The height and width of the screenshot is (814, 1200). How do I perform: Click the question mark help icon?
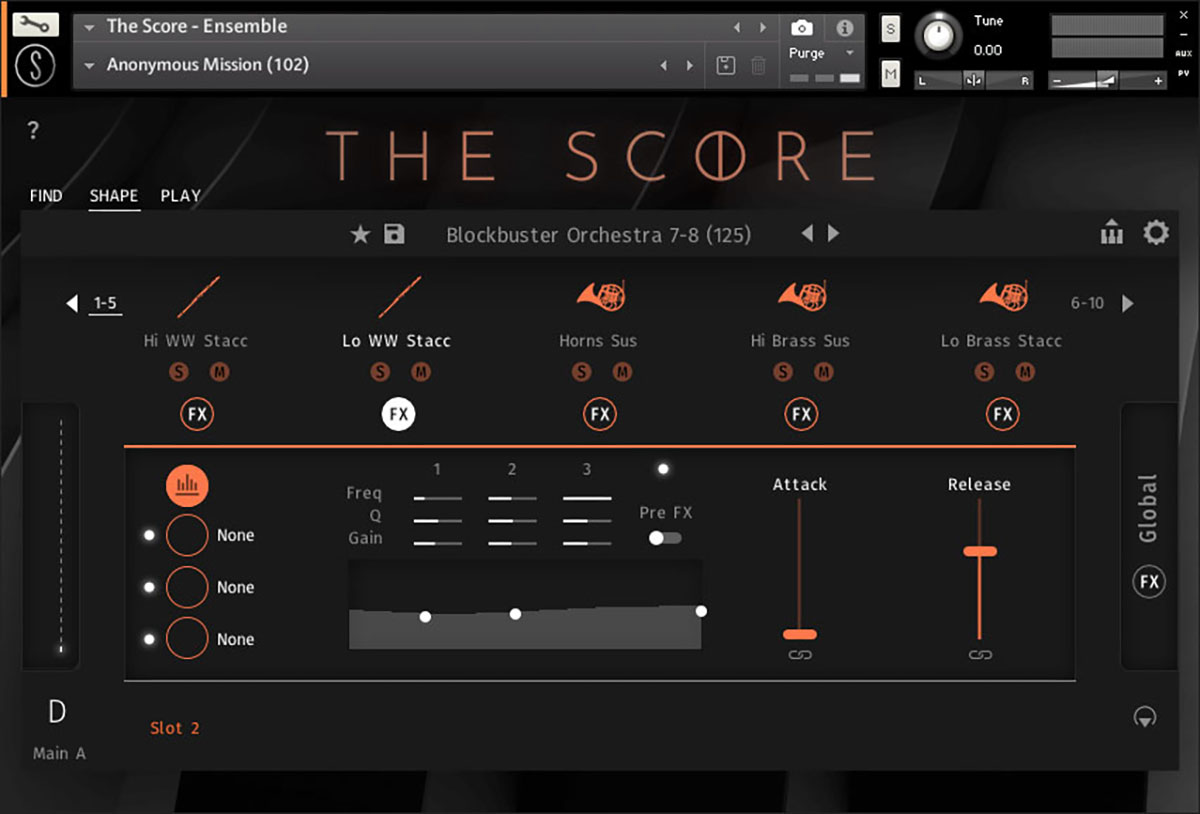point(33,130)
